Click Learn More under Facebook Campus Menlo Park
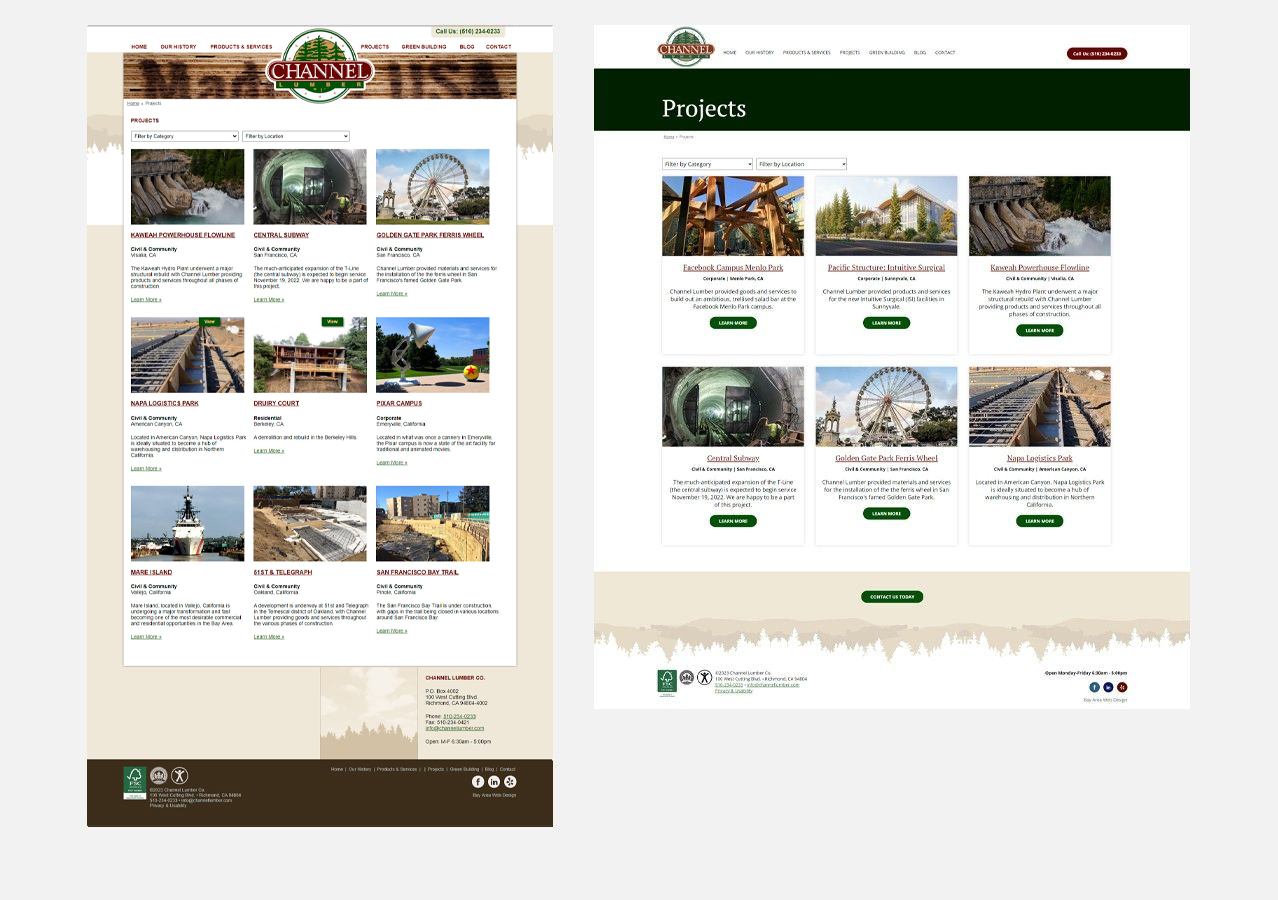Image resolution: width=1278 pixels, height=900 pixels. 733,323
